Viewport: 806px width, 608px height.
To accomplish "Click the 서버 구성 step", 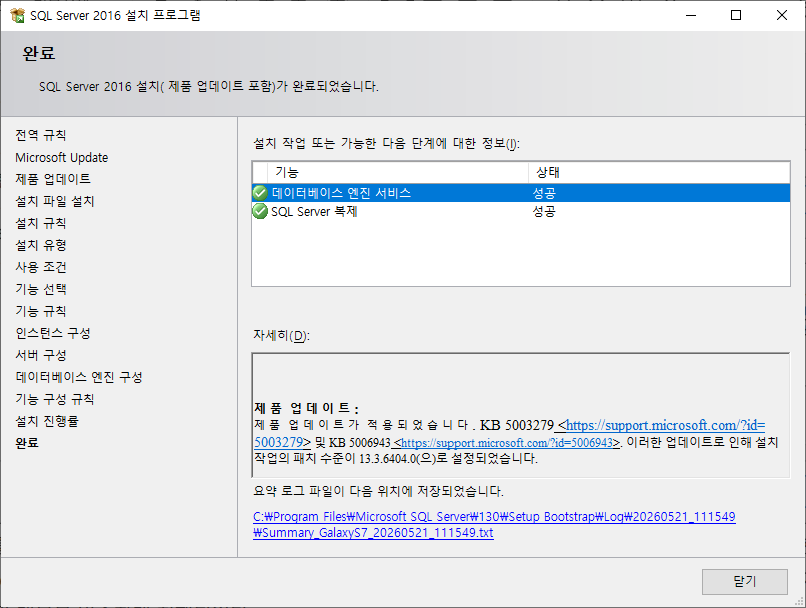I will [x=41, y=355].
